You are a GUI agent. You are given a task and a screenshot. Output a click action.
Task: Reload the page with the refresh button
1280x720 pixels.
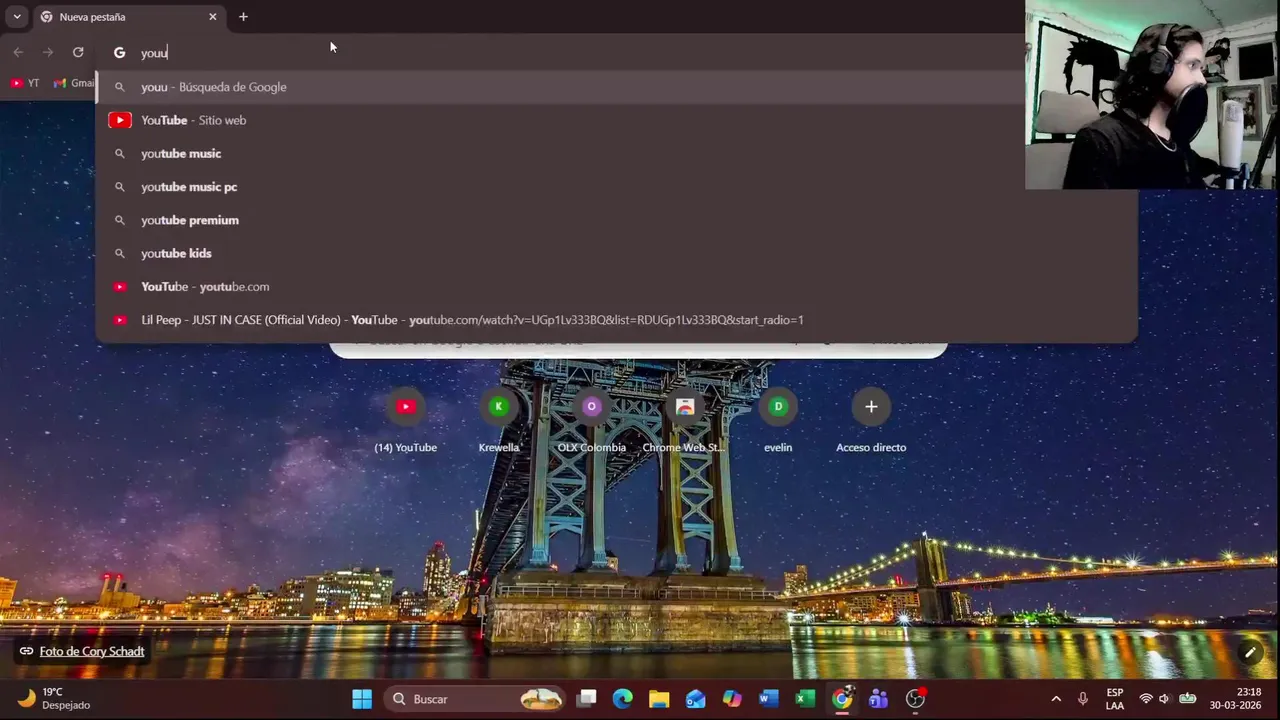click(x=78, y=52)
